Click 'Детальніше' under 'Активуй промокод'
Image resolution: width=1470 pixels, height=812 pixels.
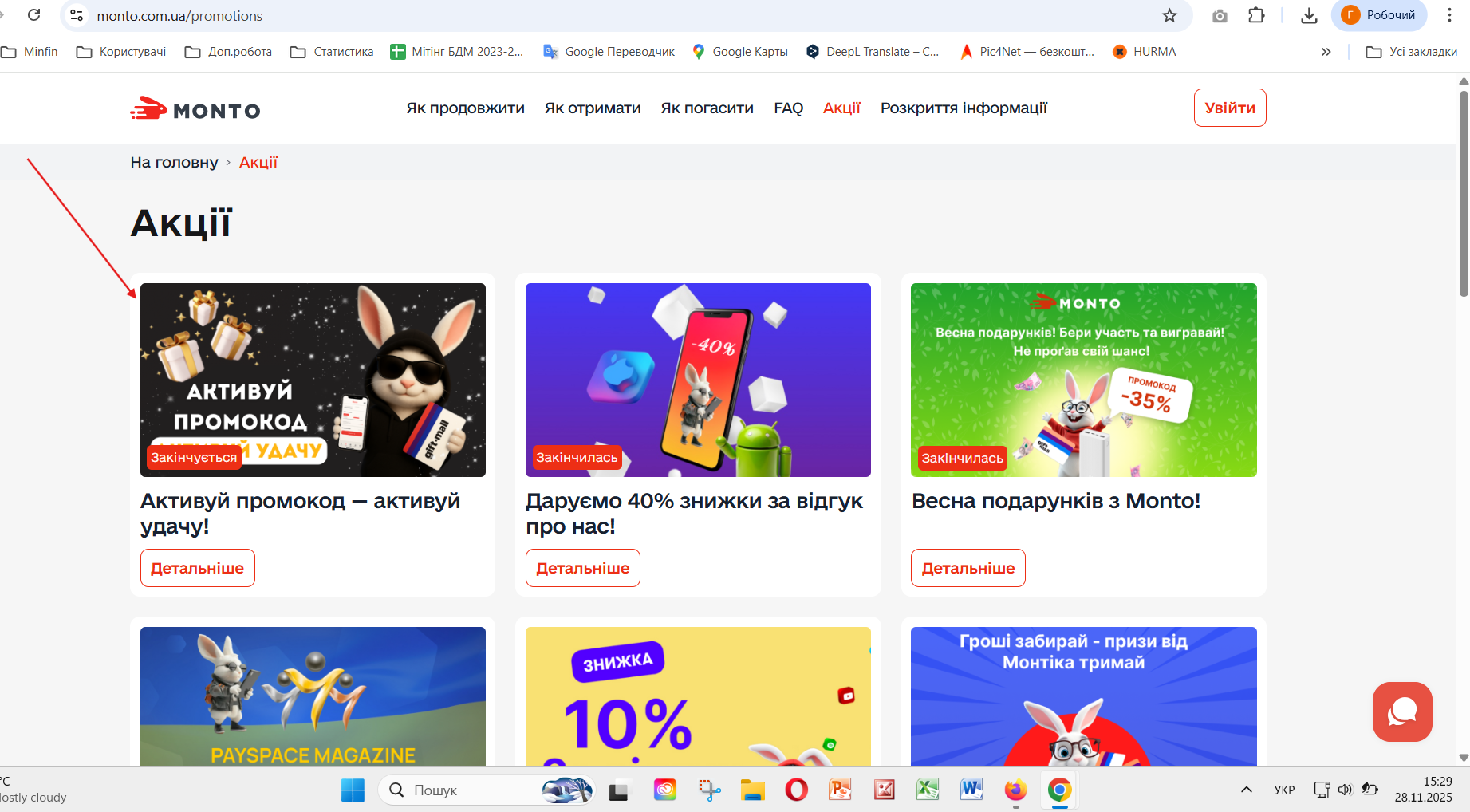click(198, 568)
